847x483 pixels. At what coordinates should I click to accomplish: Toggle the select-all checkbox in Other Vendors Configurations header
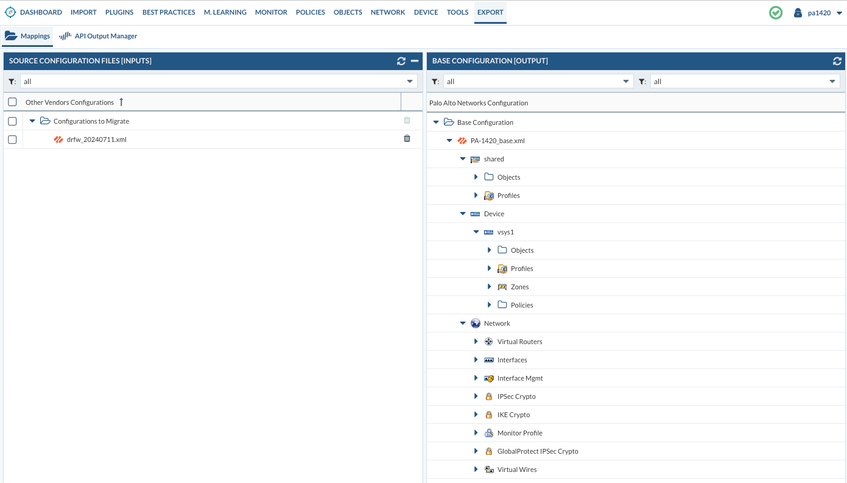[12, 102]
